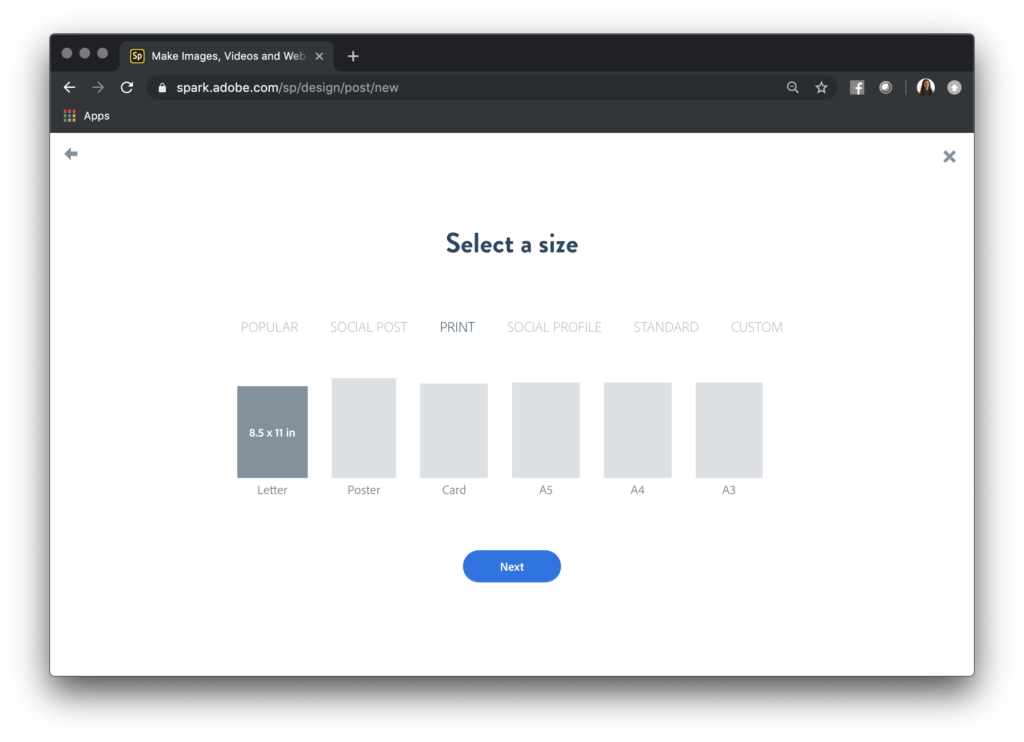Open the Social Profile tab
This screenshot has height=742, width=1024.
(554, 327)
